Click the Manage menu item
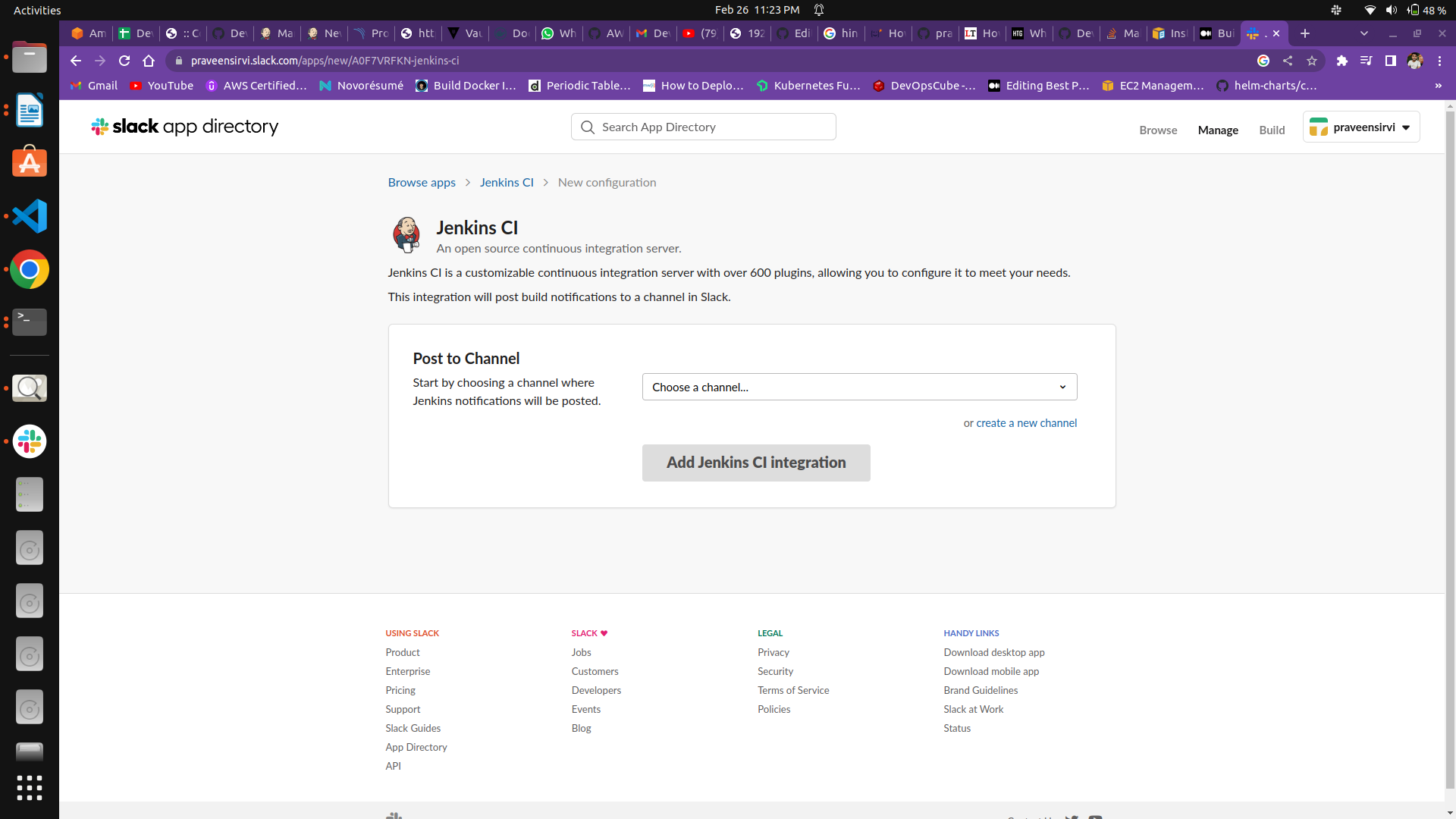 pos(1218,130)
